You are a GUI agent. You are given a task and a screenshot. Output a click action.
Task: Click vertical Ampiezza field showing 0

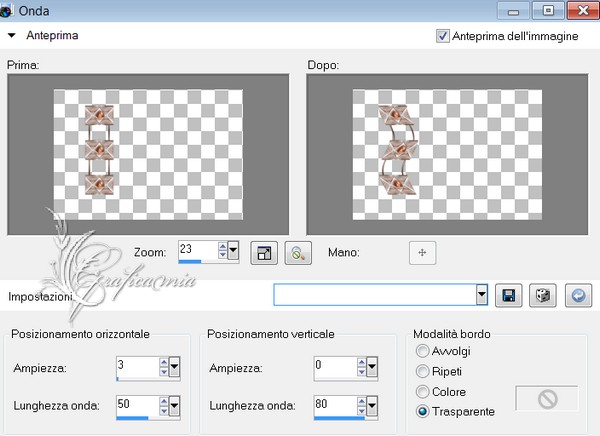[x=336, y=366]
